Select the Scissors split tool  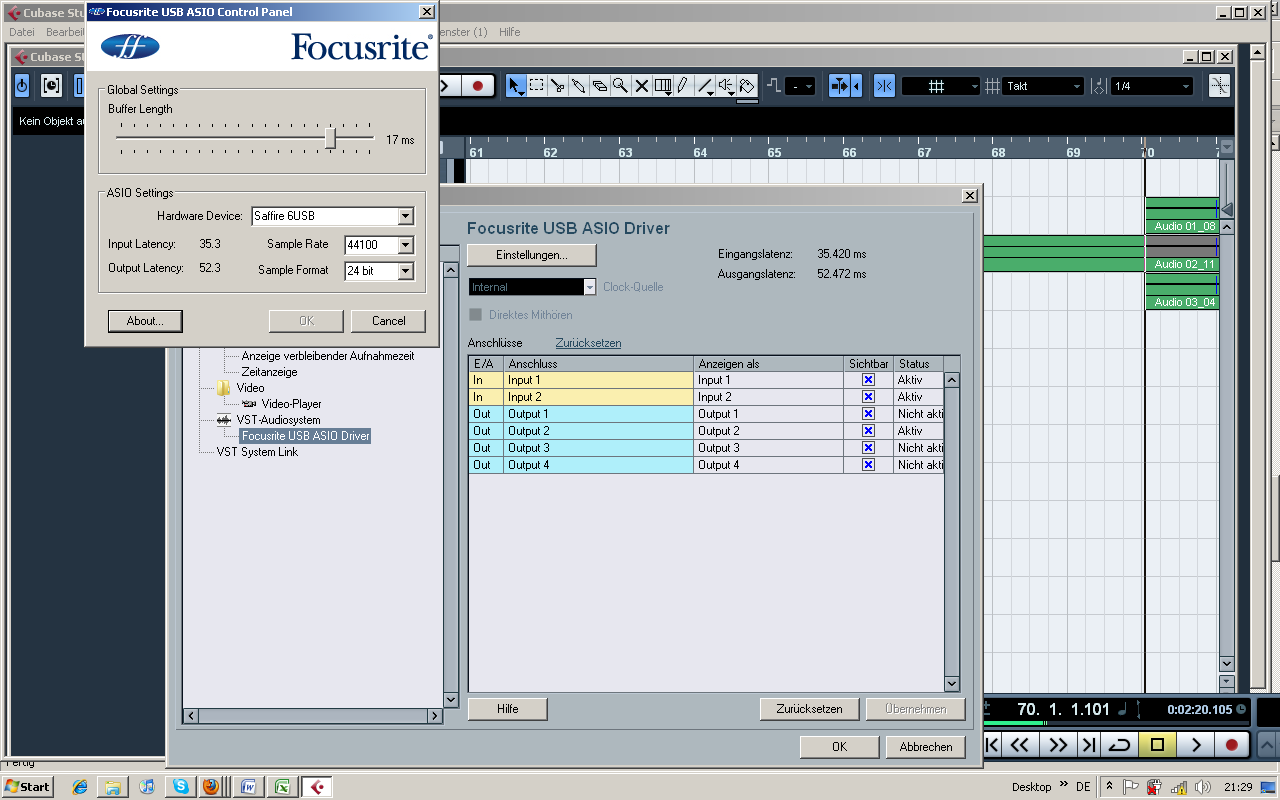558,86
